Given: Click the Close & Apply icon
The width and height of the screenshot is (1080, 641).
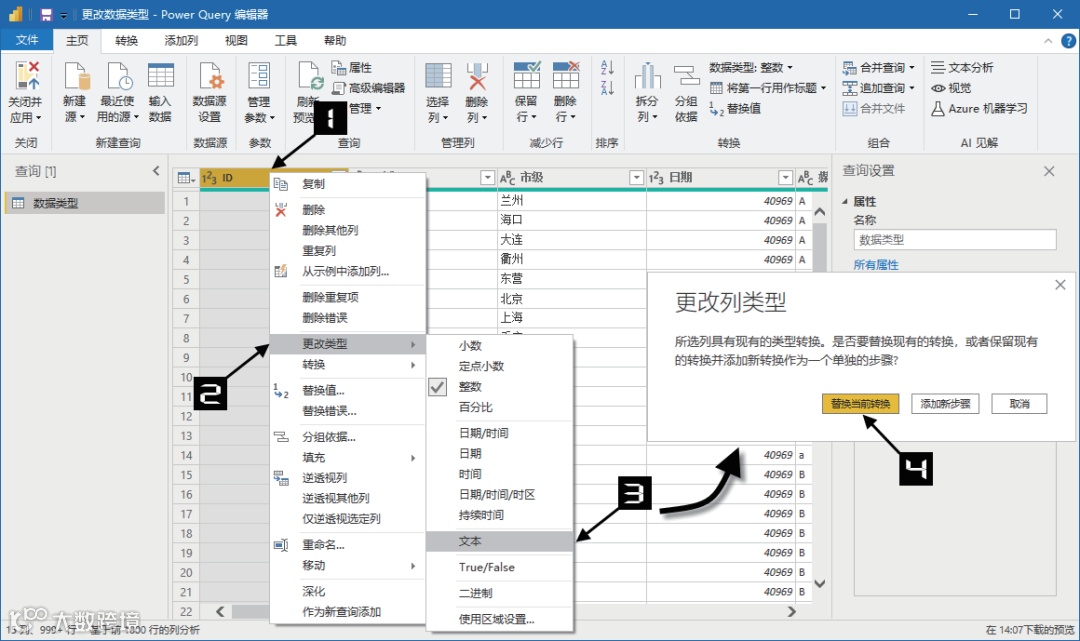Looking at the screenshot, I should click(x=26, y=76).
